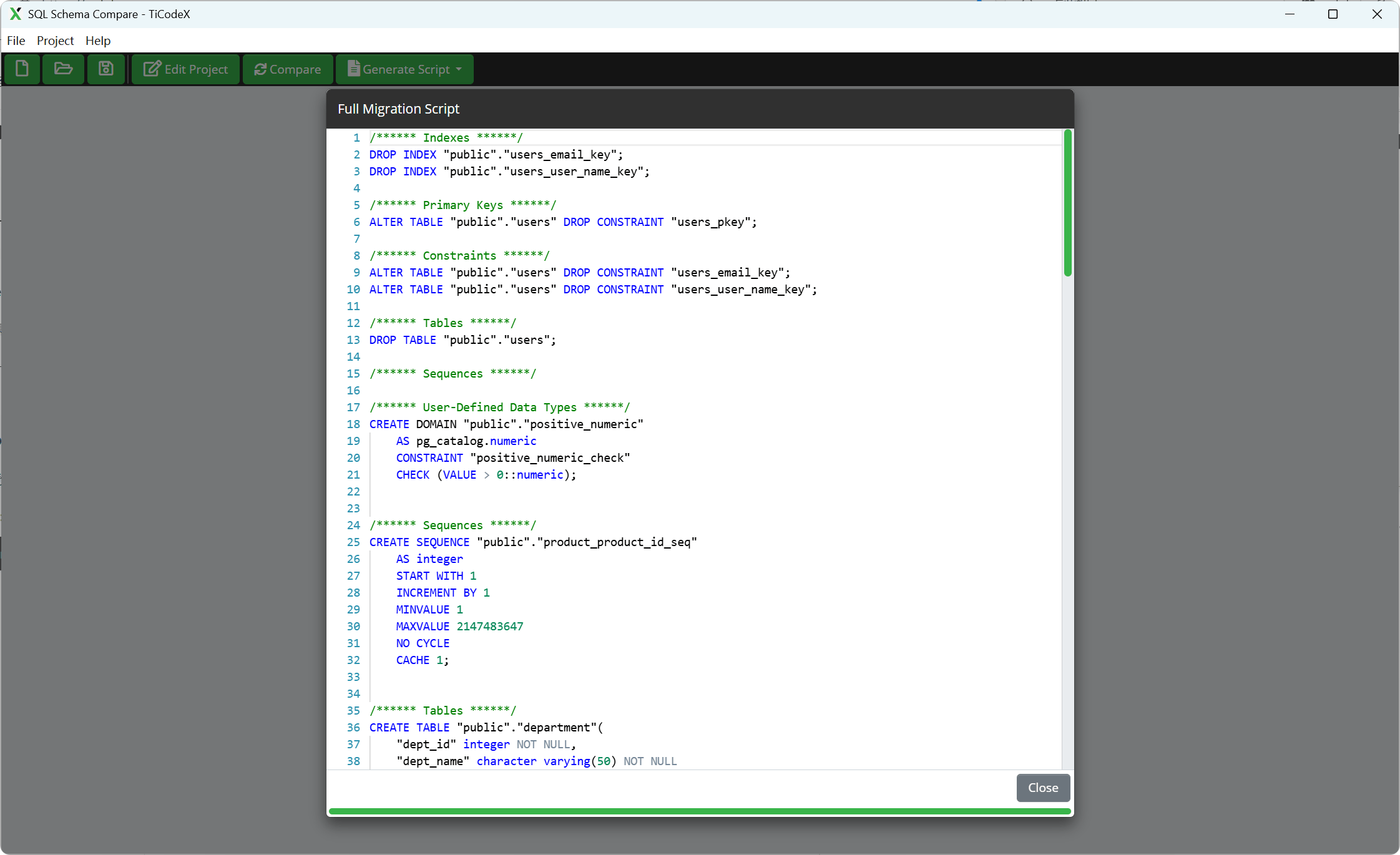Image resolution: width=1400 pixels, height=855 pixels.
Task: Click the "User-Defined Data Types" comment line
Action: point(499,407)
